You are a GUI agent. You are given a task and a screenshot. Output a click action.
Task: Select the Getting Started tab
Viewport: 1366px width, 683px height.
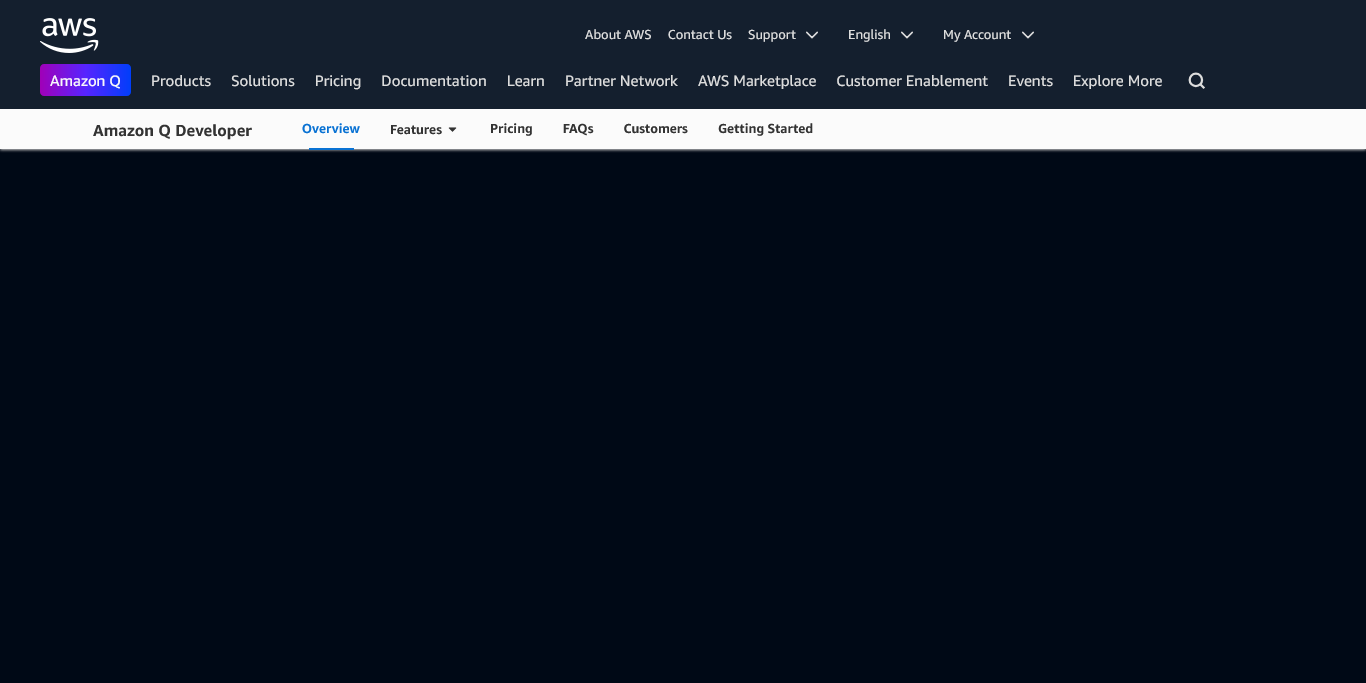[765, 129]
